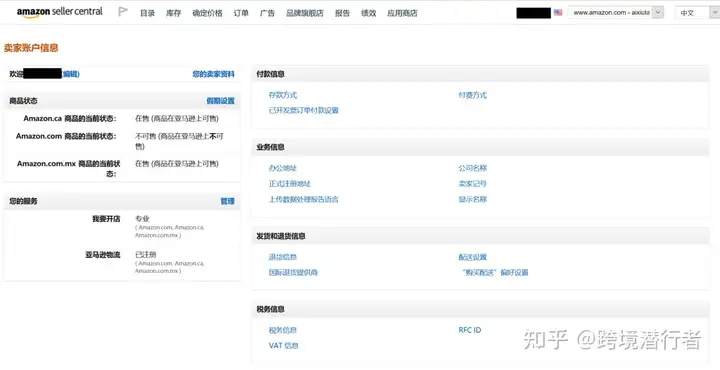Click the 您的卖家资料 link

pos(214,74)
